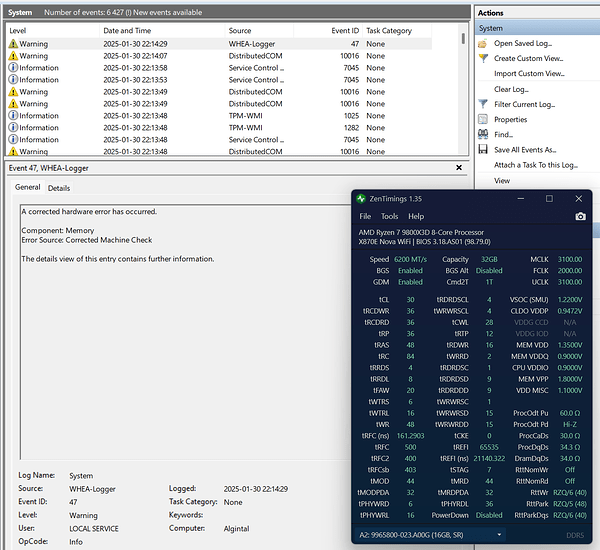Click the VSOC (SMU) value 1.2200V
Screen dimensions: 600x550
(570, 299)
